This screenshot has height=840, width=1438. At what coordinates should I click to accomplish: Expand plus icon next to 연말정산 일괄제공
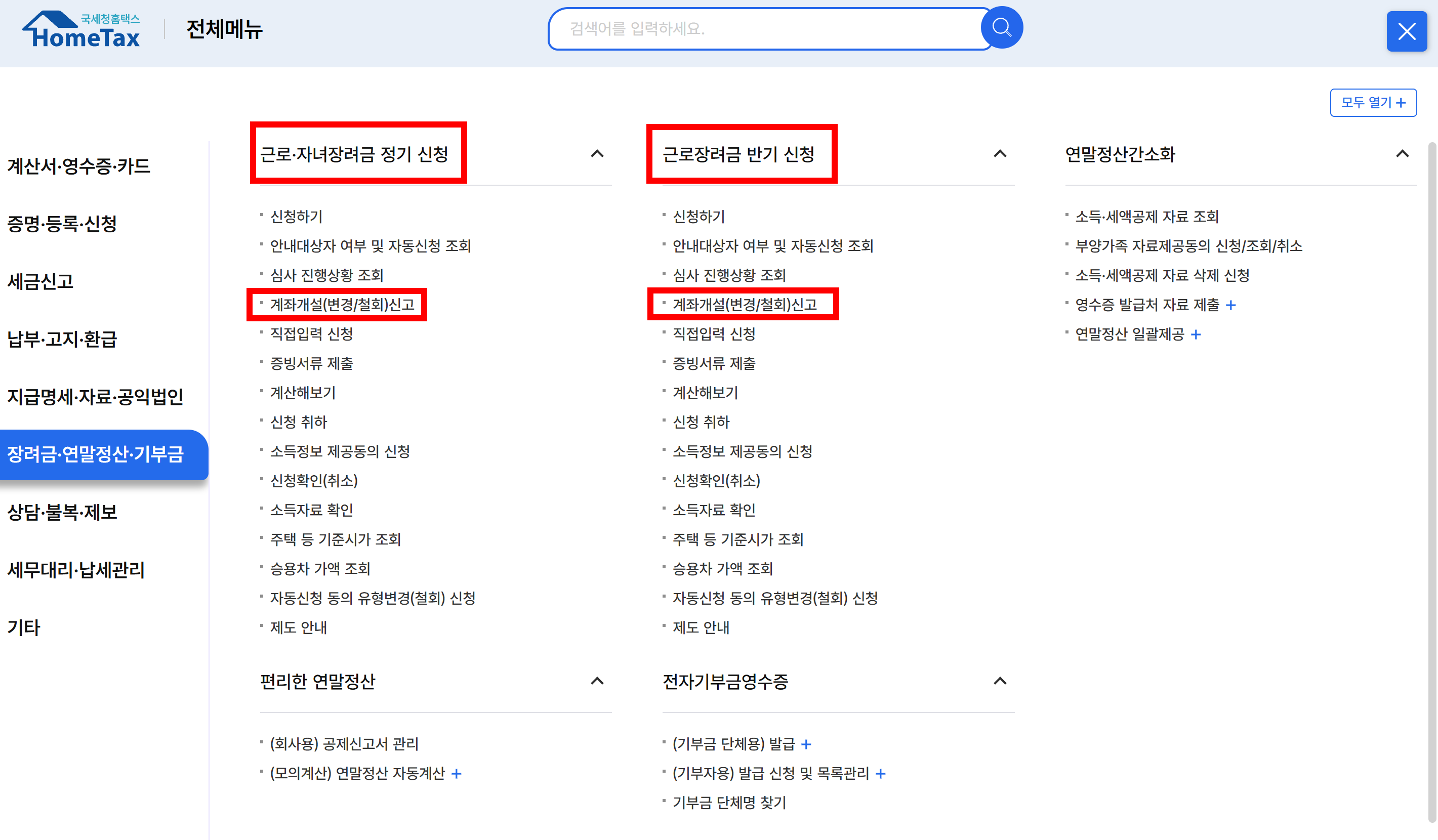tap(1196, 335)
